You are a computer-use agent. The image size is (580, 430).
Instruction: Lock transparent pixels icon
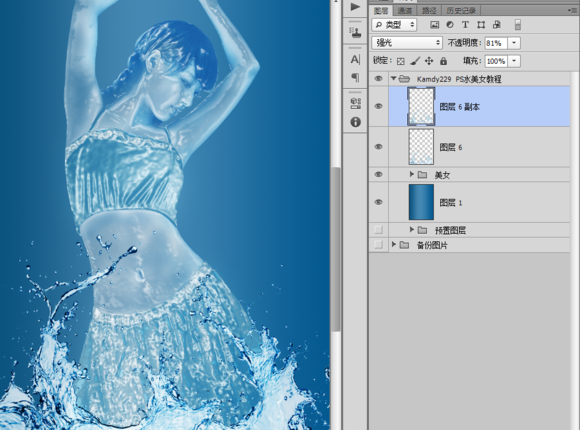[401, 61]
